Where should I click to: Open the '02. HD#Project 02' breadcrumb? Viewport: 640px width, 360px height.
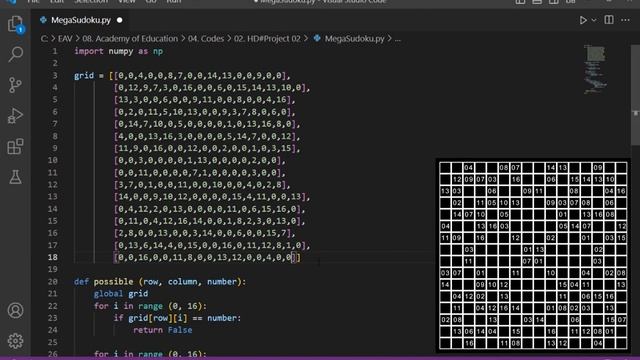point(267,39)
